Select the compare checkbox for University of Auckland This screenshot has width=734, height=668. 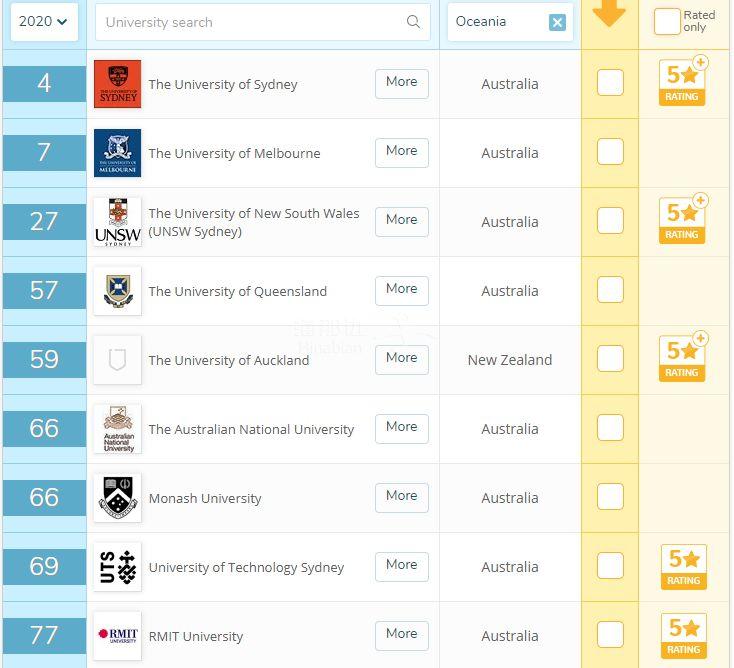[x=610, y=359]
